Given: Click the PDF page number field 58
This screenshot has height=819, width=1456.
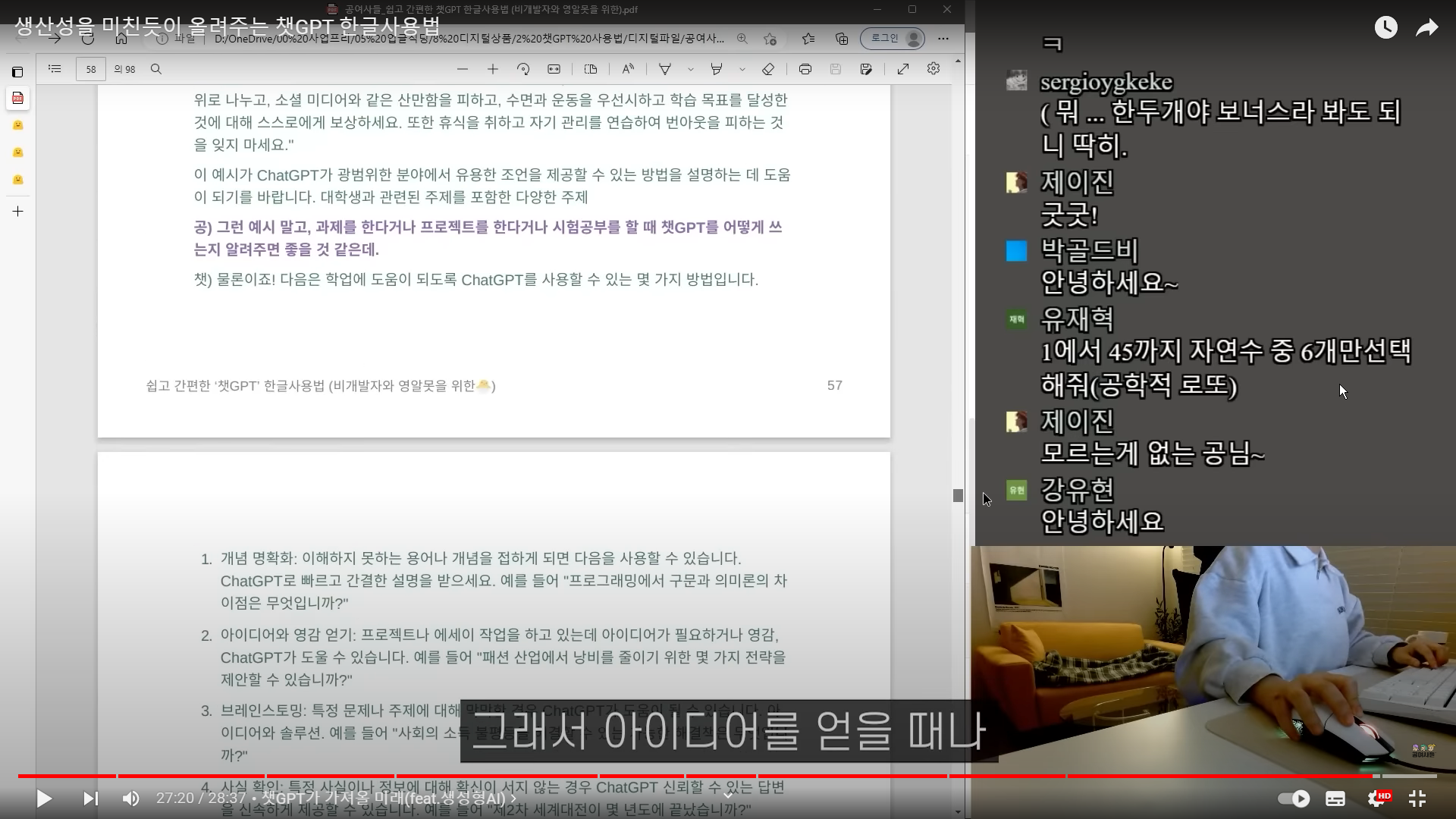Looking at the screenshot, I should pos(91,69).
